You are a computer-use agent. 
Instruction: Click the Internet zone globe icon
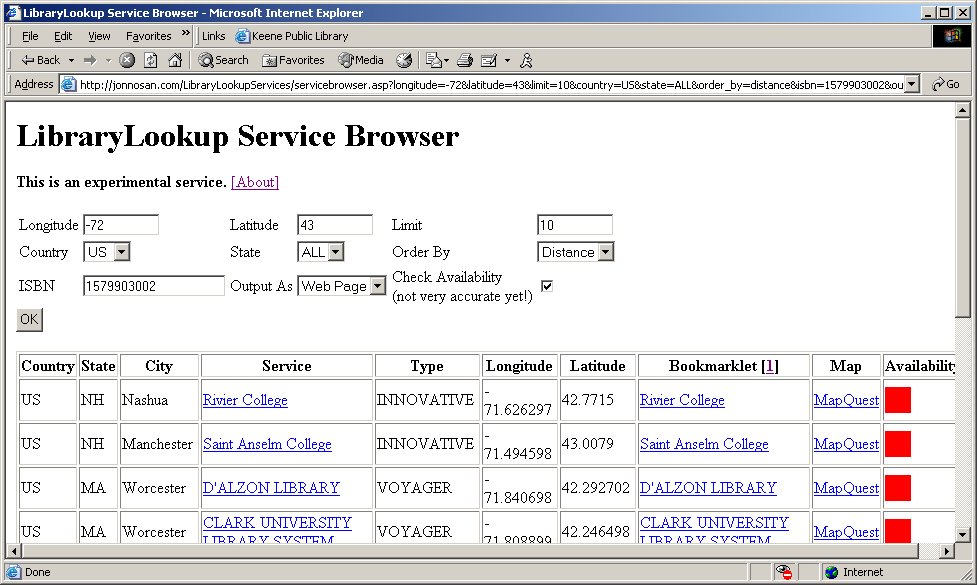click(831, 572)
